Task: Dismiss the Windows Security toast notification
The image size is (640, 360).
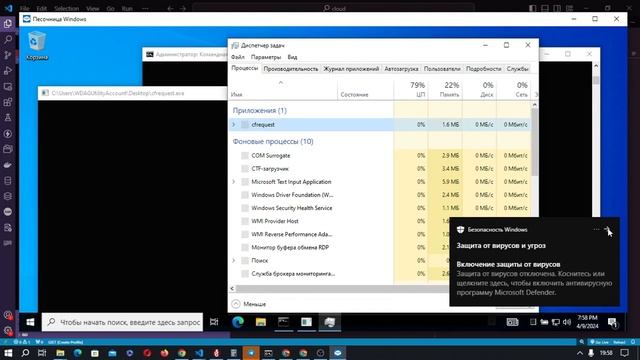Action: (607, 229)
